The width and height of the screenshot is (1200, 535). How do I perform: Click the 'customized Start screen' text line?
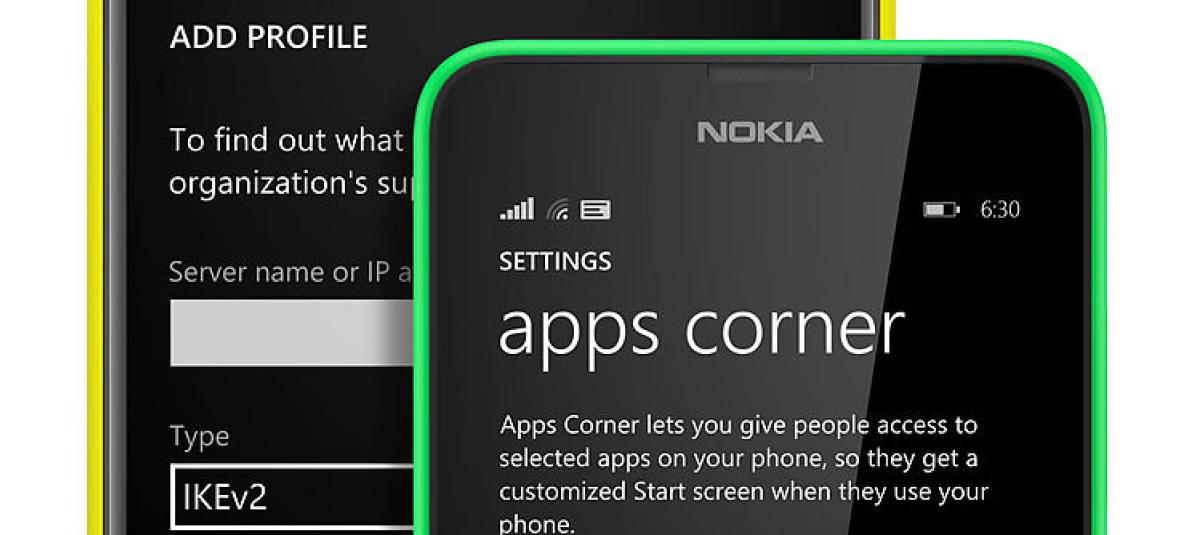(744, 493)
